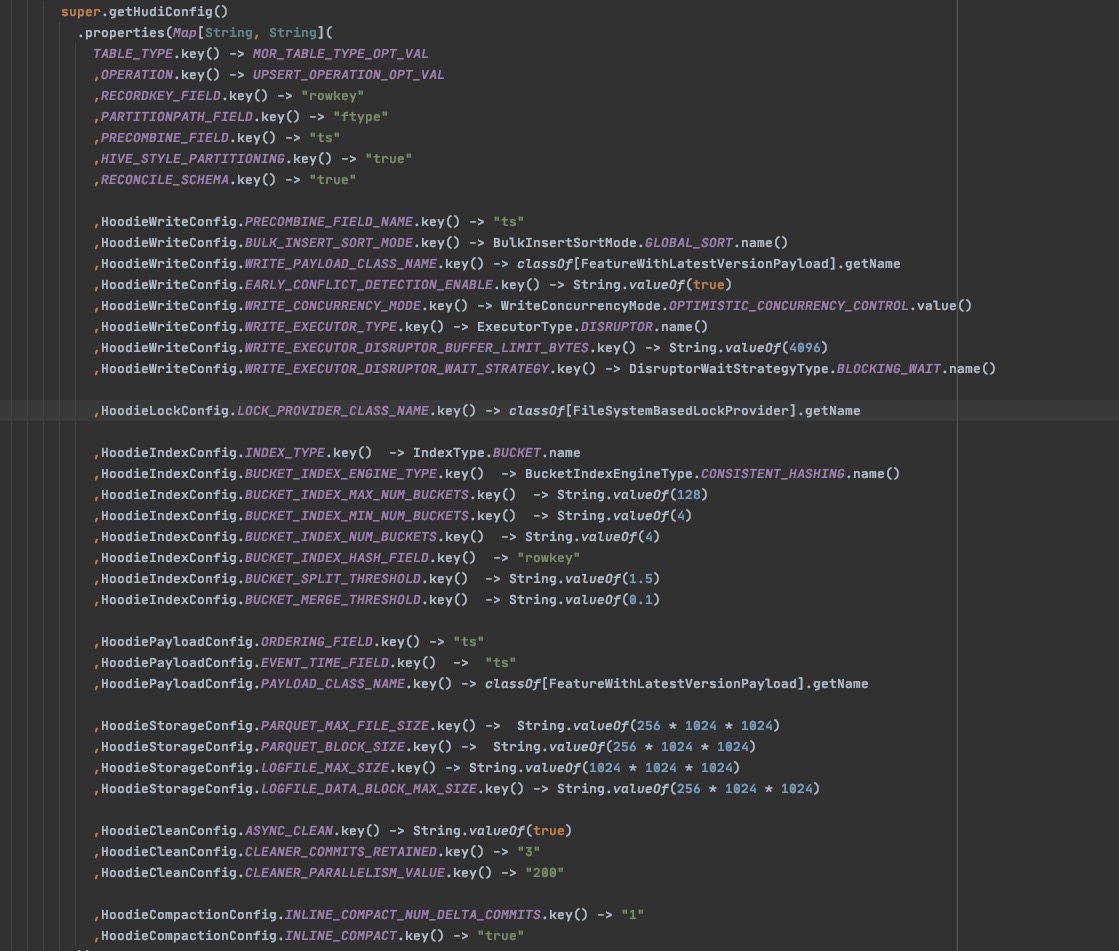The image size is (1119, 951).
Task: Place cursor on the value 128
Action: tap(690, 495)
